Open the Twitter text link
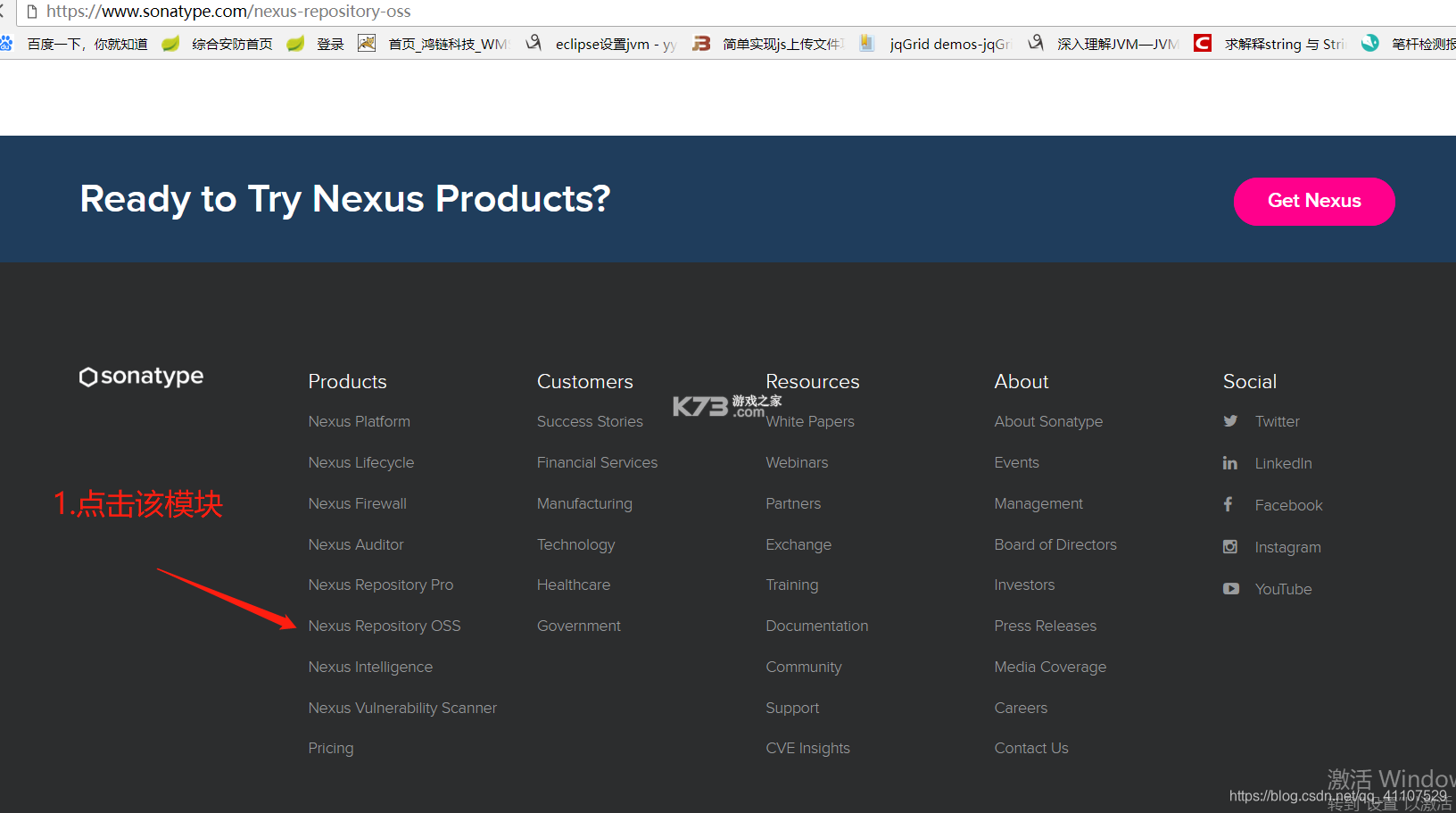This screenshot has width=1456, height=813. tap(1277, 421)
